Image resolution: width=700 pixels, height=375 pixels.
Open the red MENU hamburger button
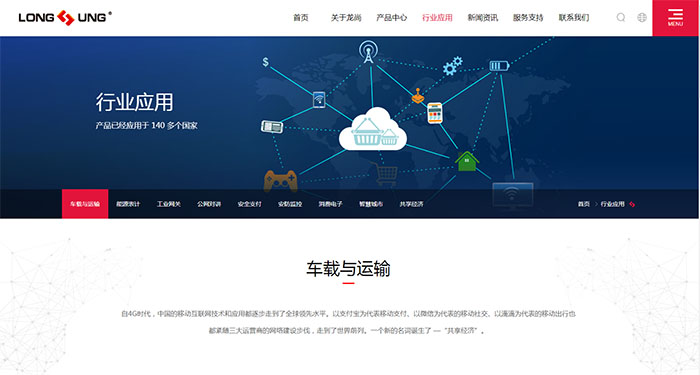click(675, 18)
